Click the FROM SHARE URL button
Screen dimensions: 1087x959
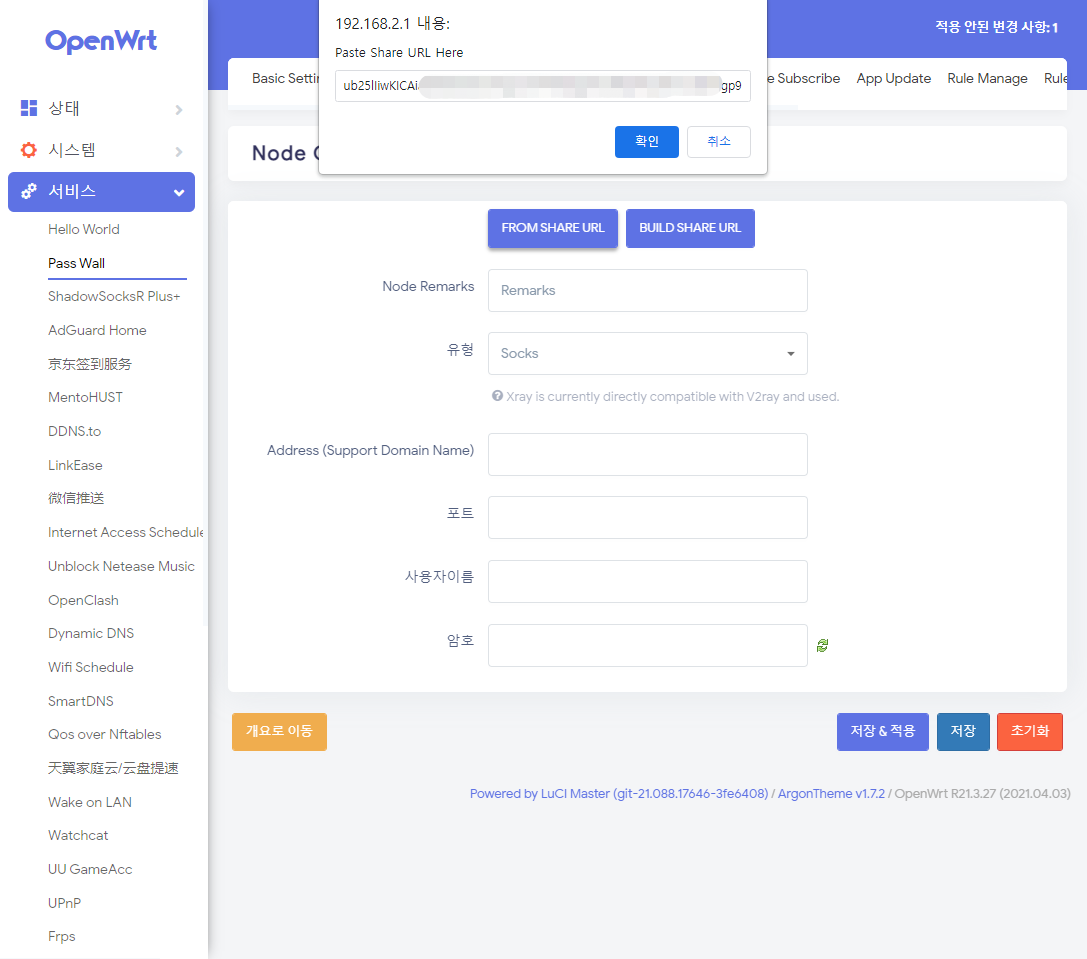click(553, 228)
